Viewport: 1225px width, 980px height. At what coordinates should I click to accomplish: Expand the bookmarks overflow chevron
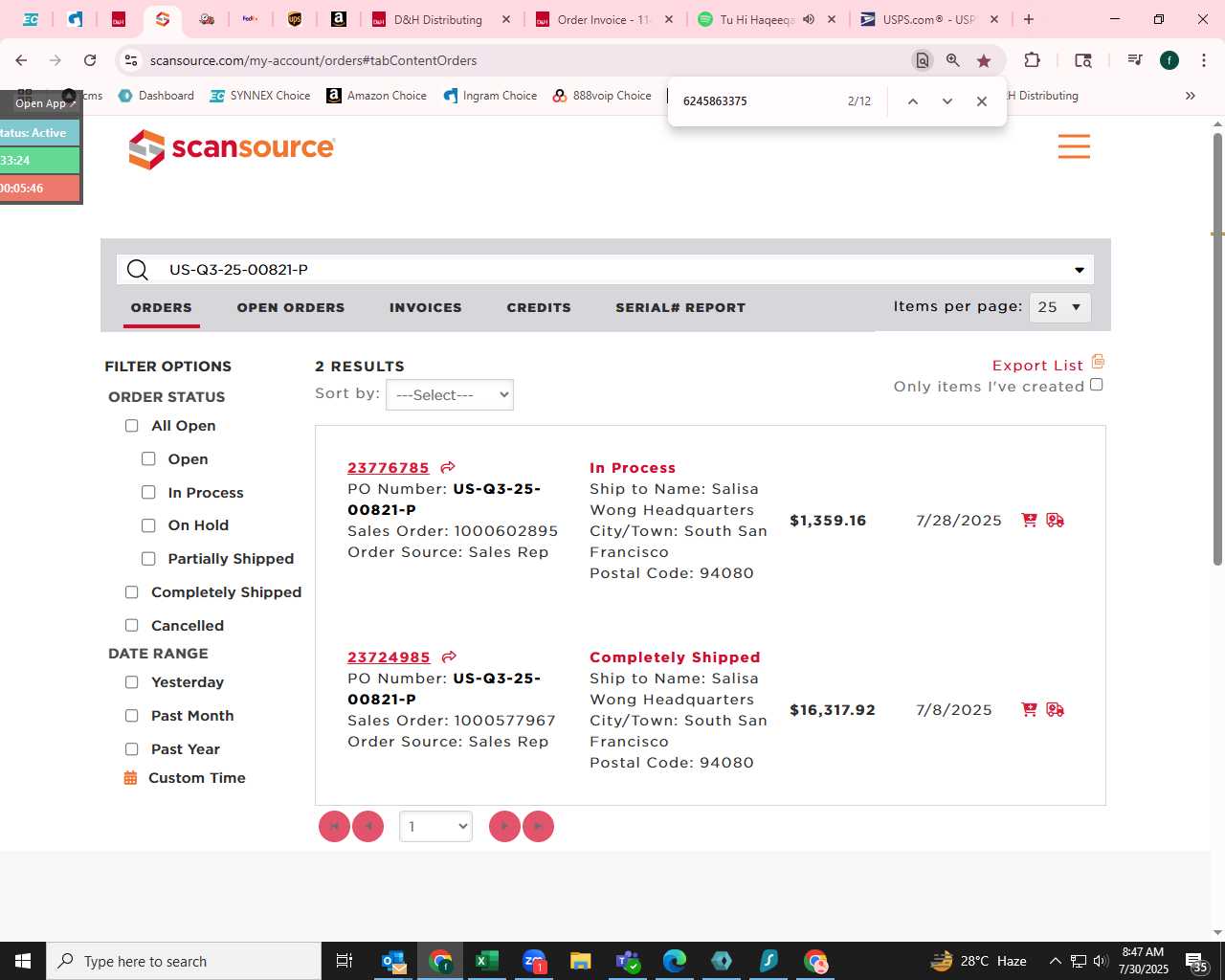click(1191, 96)
